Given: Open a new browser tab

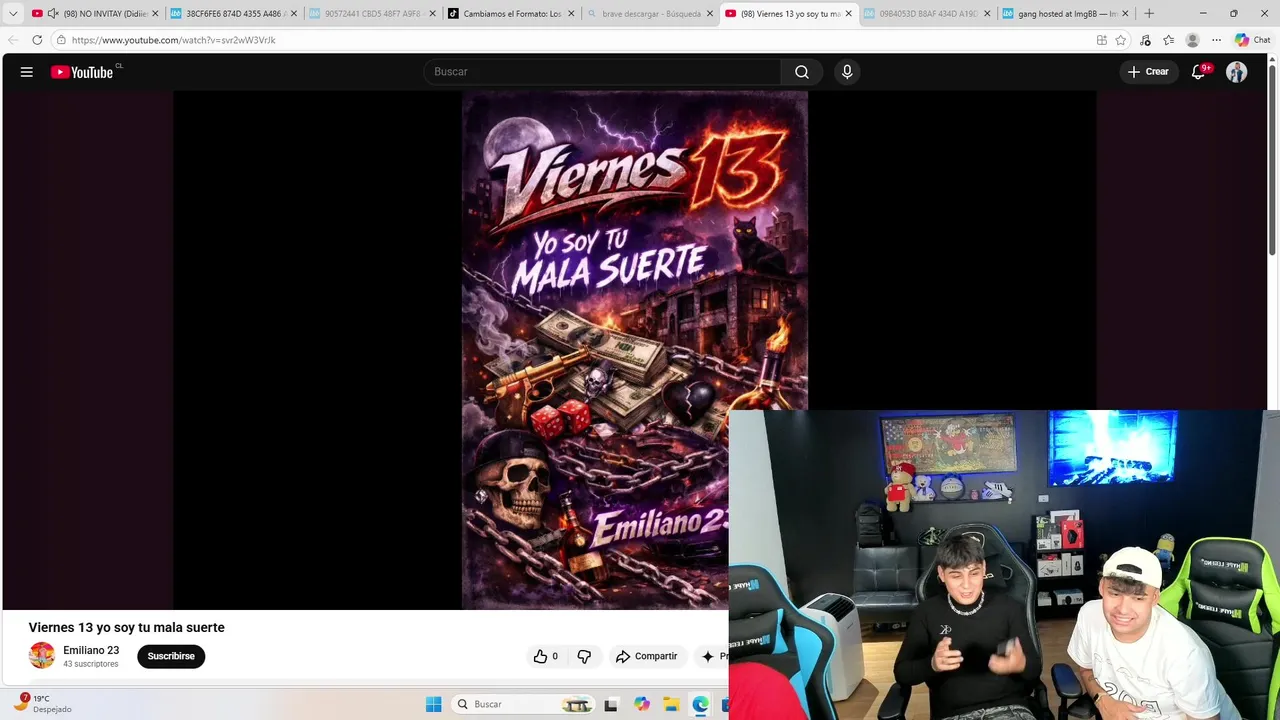Looking at the screenshot, I should tap(1149, 14).
